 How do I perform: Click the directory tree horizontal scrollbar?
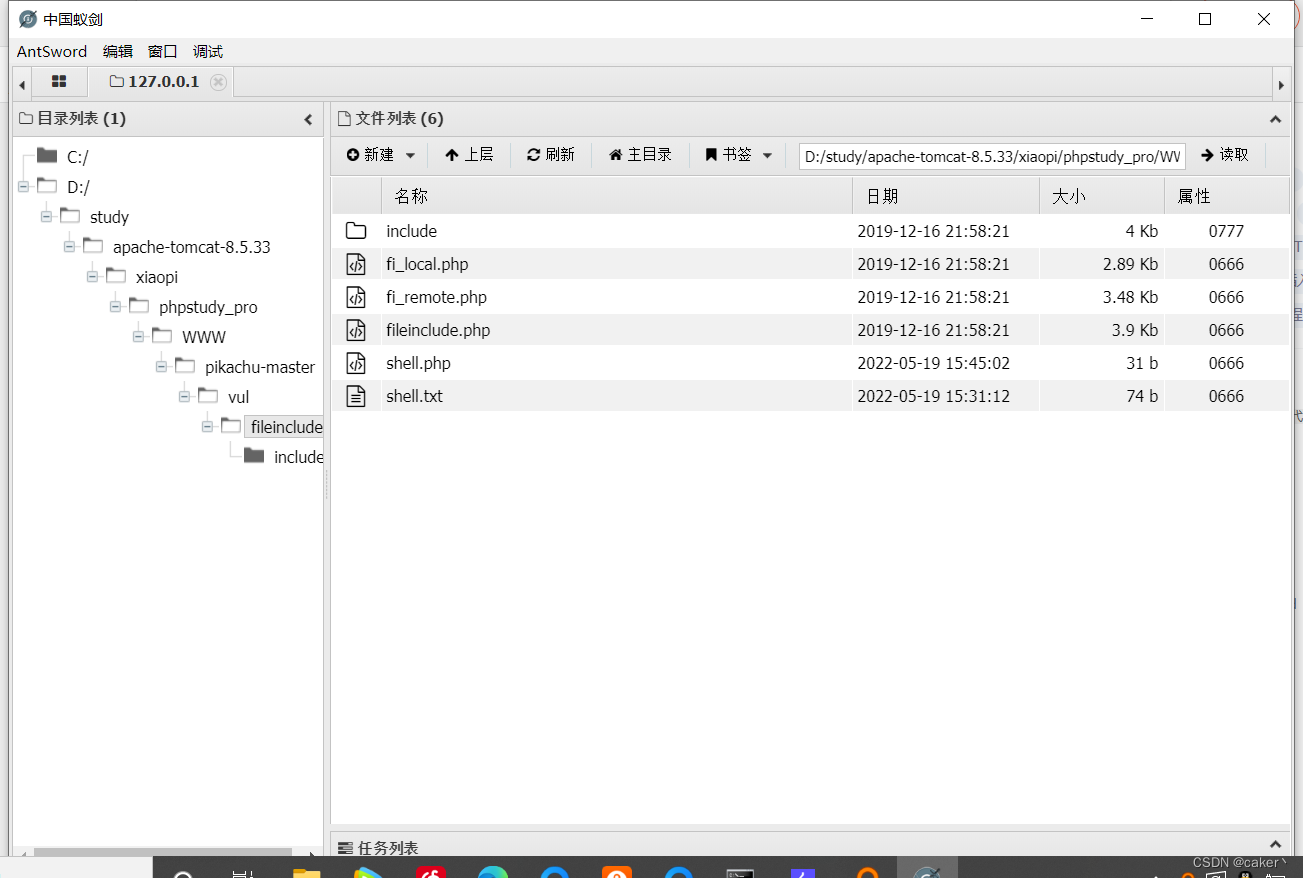click(163, 853)
